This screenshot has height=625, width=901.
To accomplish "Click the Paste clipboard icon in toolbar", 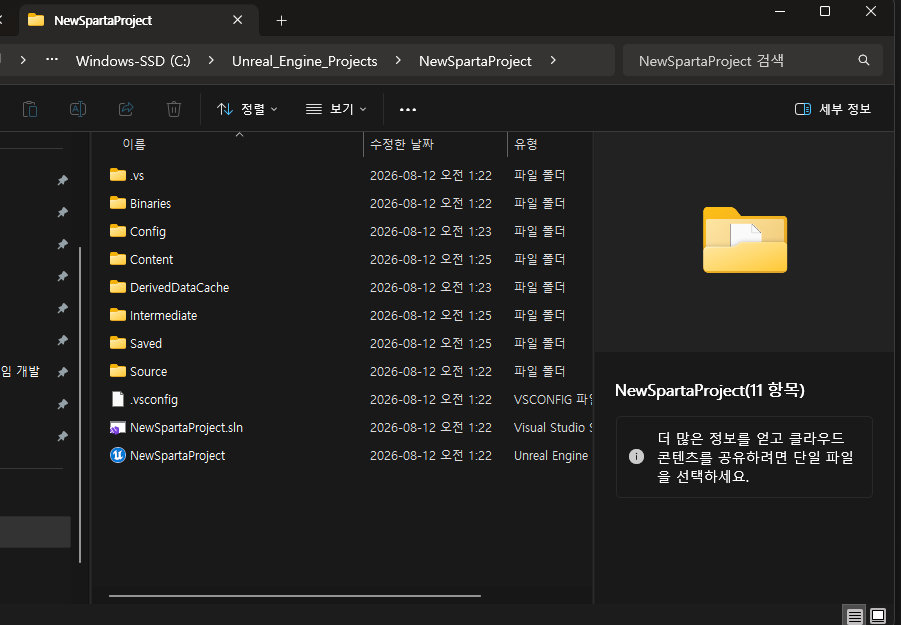I will 30,109.
